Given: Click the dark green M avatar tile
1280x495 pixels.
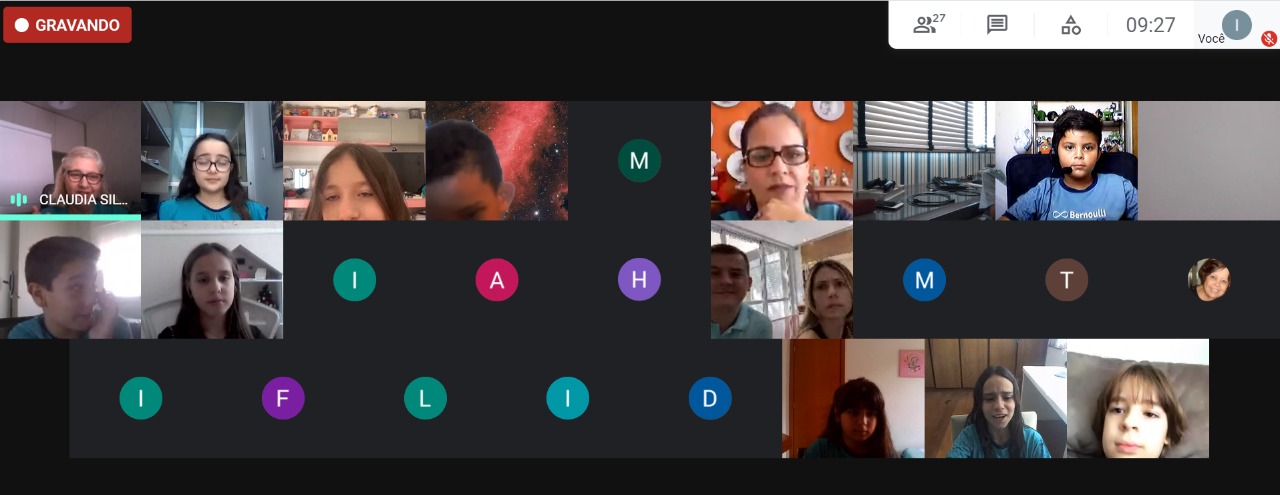Looking at the screenshot, I should [639, 160].
